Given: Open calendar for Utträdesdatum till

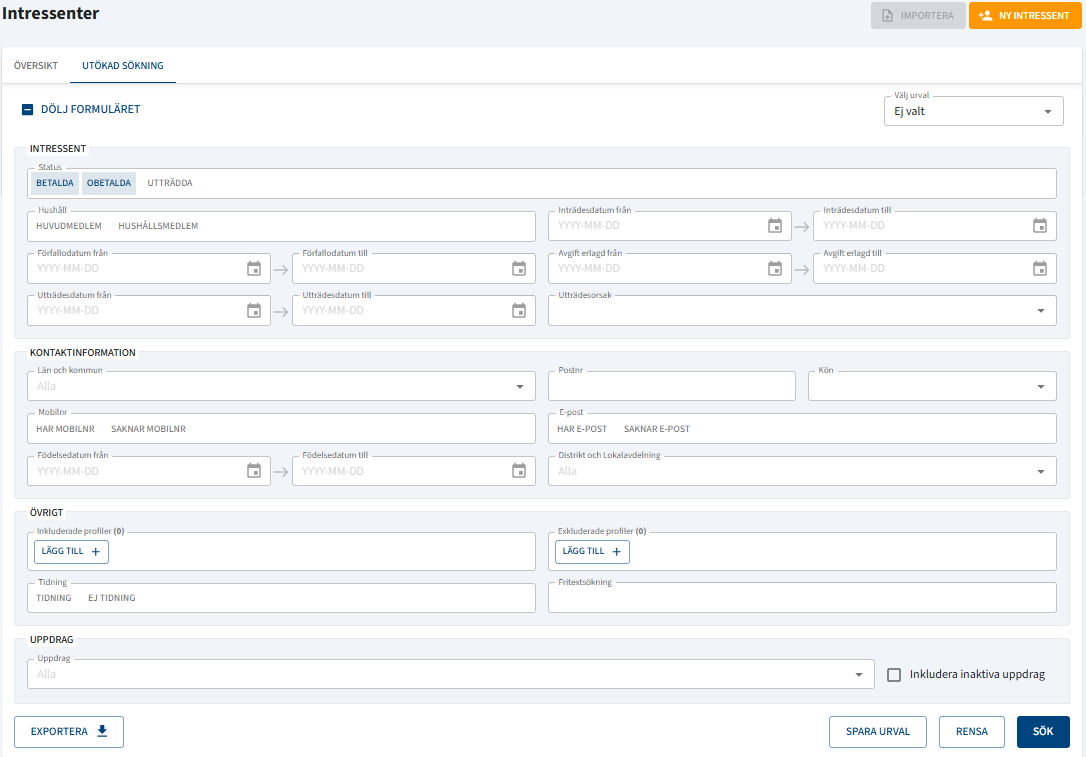Looking at the screenshot, I should point(519,311).
